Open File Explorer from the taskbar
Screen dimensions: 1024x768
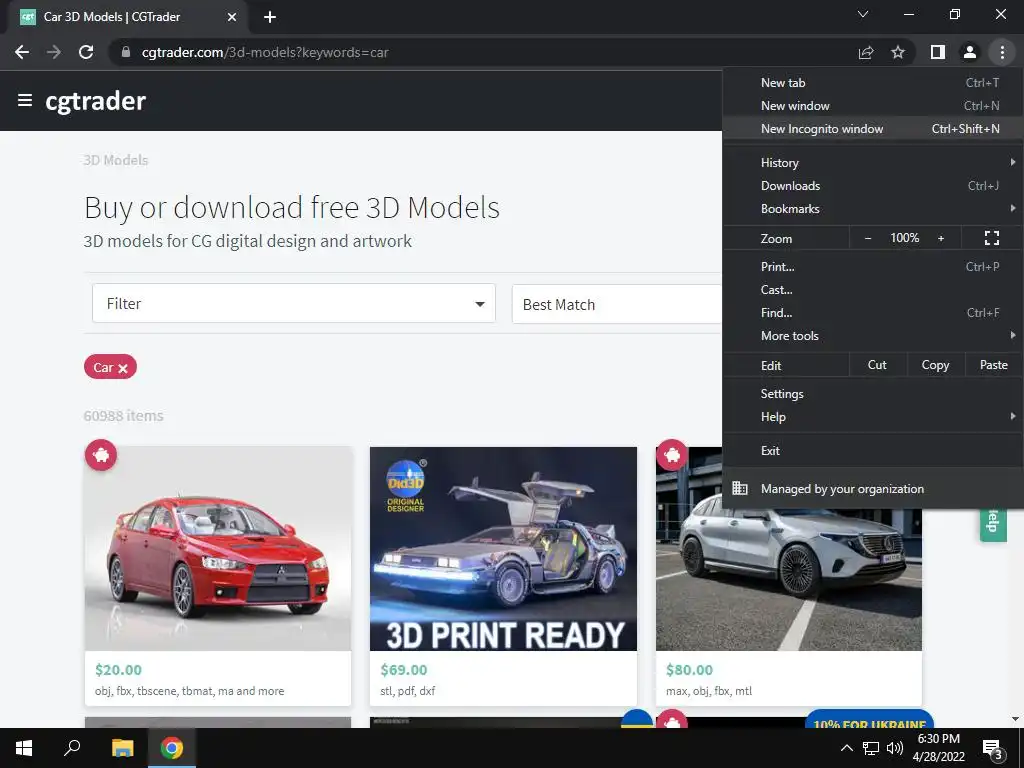point(122,748)
